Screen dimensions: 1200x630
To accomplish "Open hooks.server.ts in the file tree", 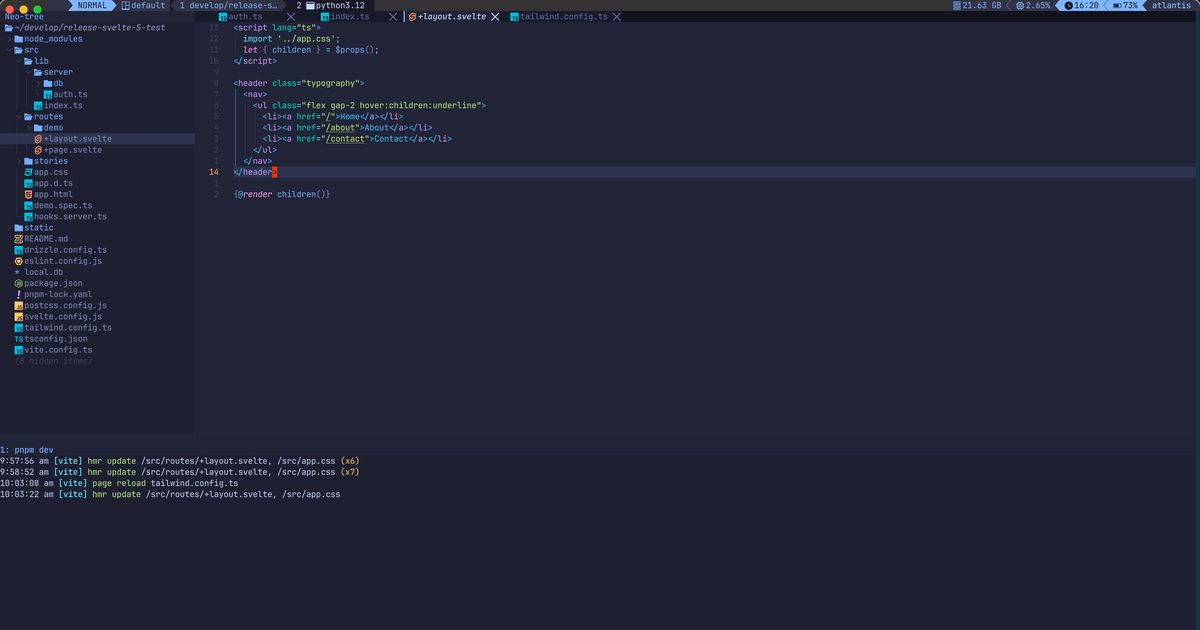I will click(70, 216).
